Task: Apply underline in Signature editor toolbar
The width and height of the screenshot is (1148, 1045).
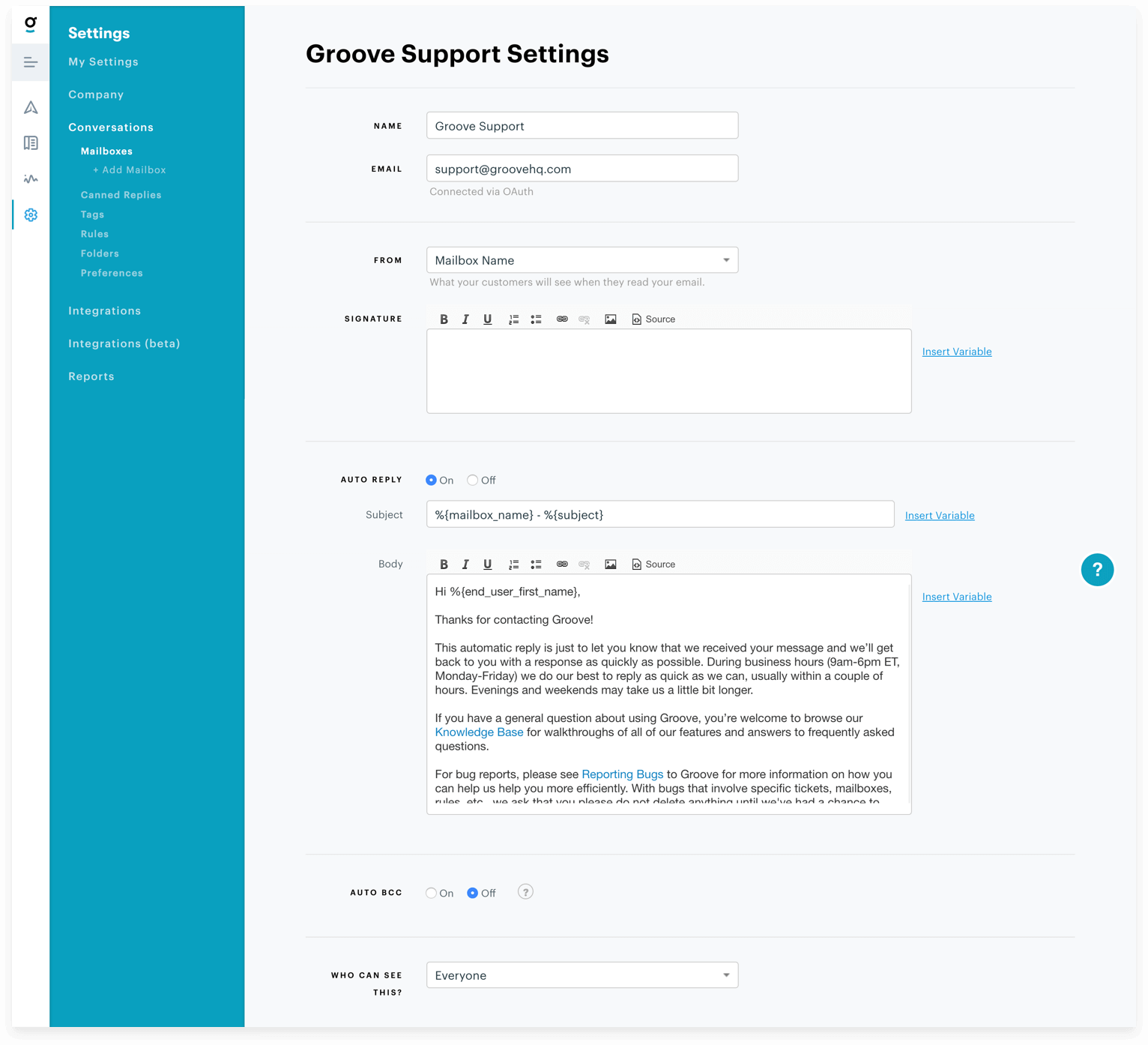Action: tap(488, 319)
